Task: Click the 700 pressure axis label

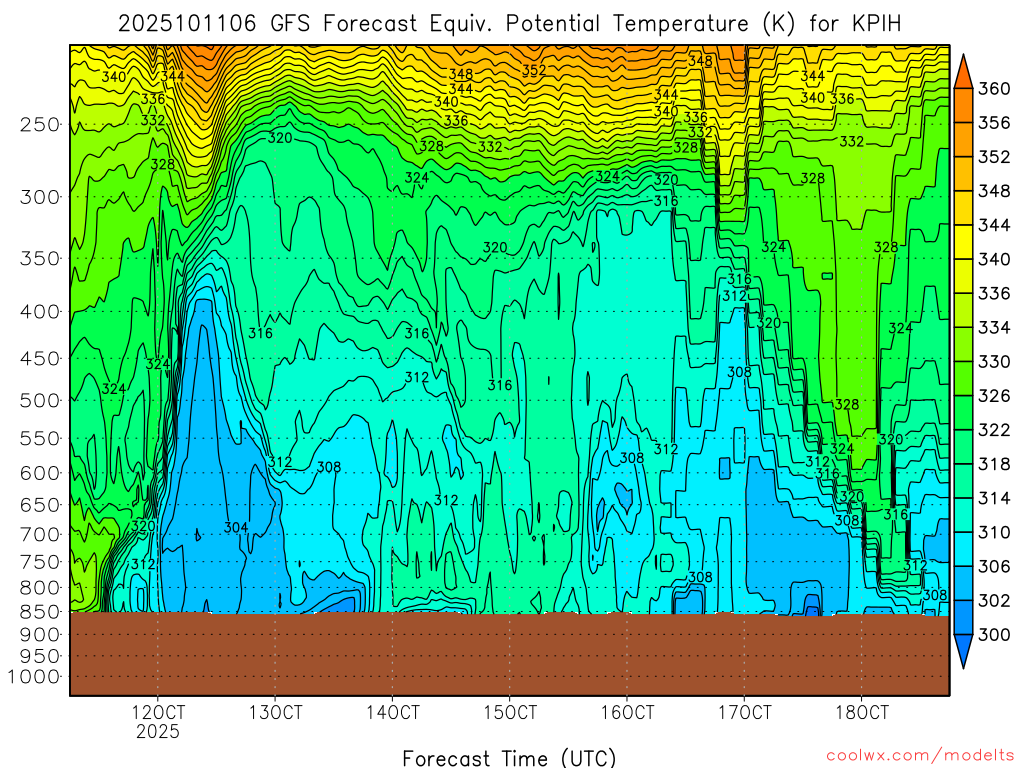Action: (x=40, y=534)
